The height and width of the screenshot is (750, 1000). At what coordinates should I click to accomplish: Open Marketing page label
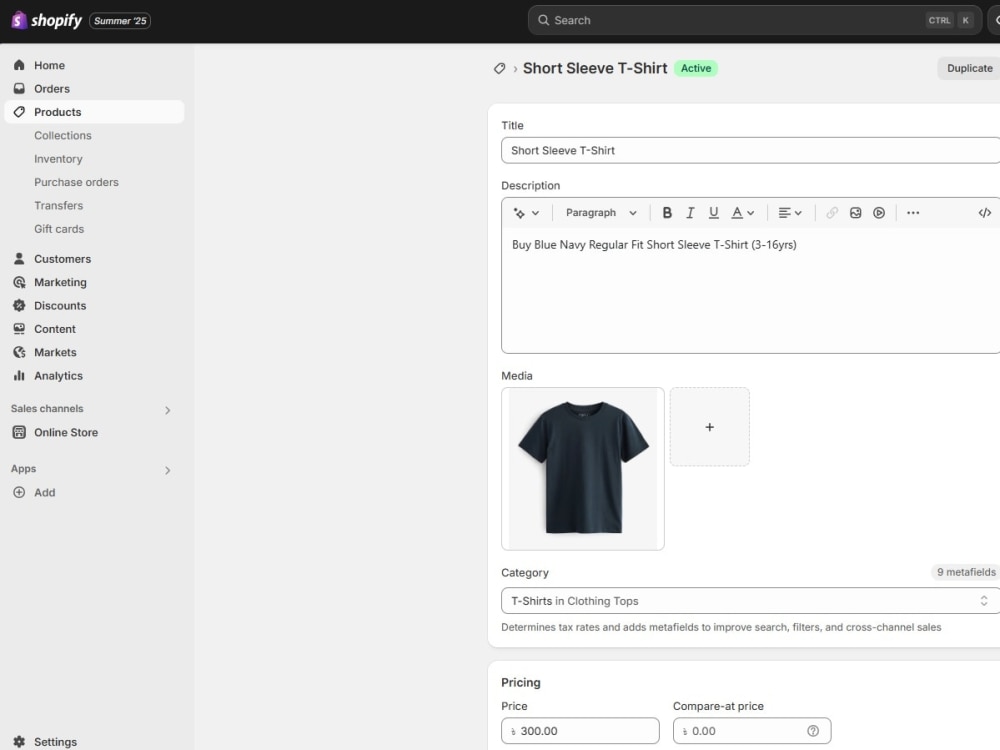(x=61, y=282)
